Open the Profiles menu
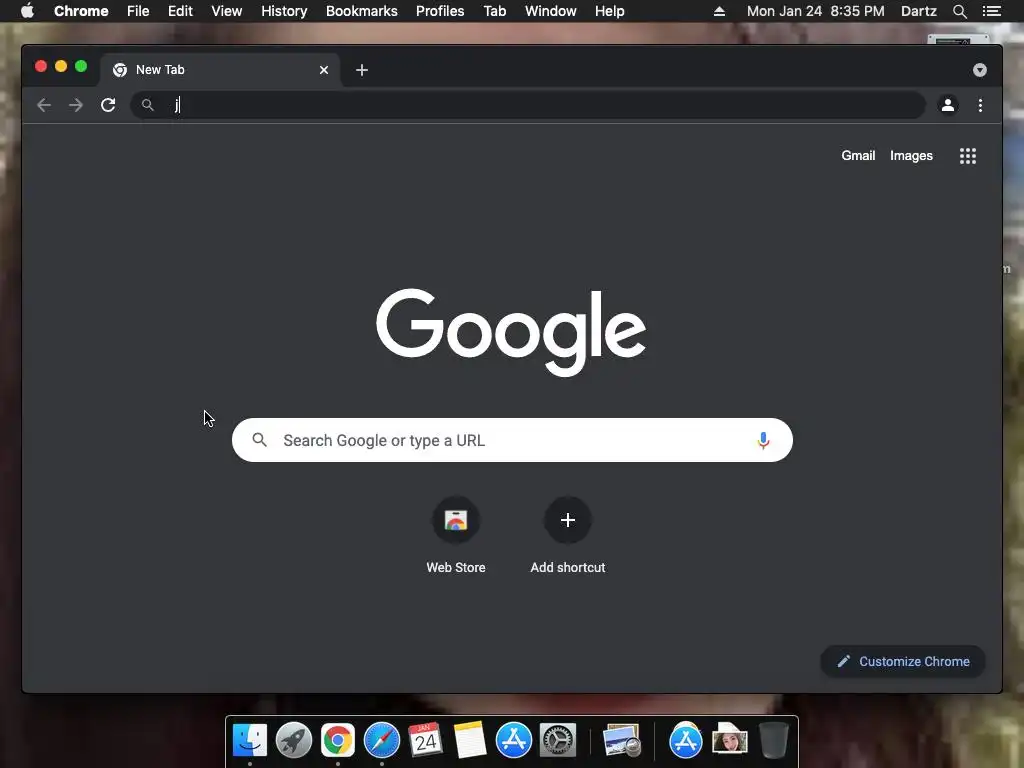This screenshot has height=768, width=1024. (440, 11)
